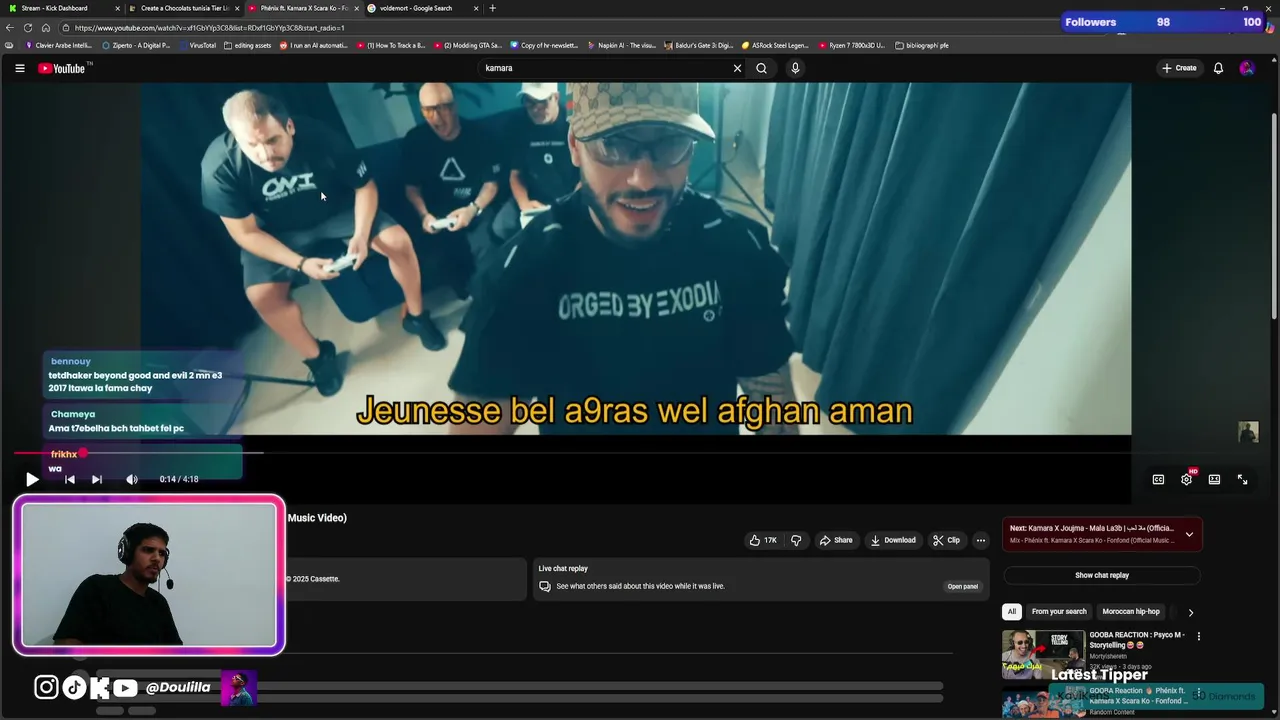Toggle subtitles in player
1280x720 pixels.
coord(1158,479)
